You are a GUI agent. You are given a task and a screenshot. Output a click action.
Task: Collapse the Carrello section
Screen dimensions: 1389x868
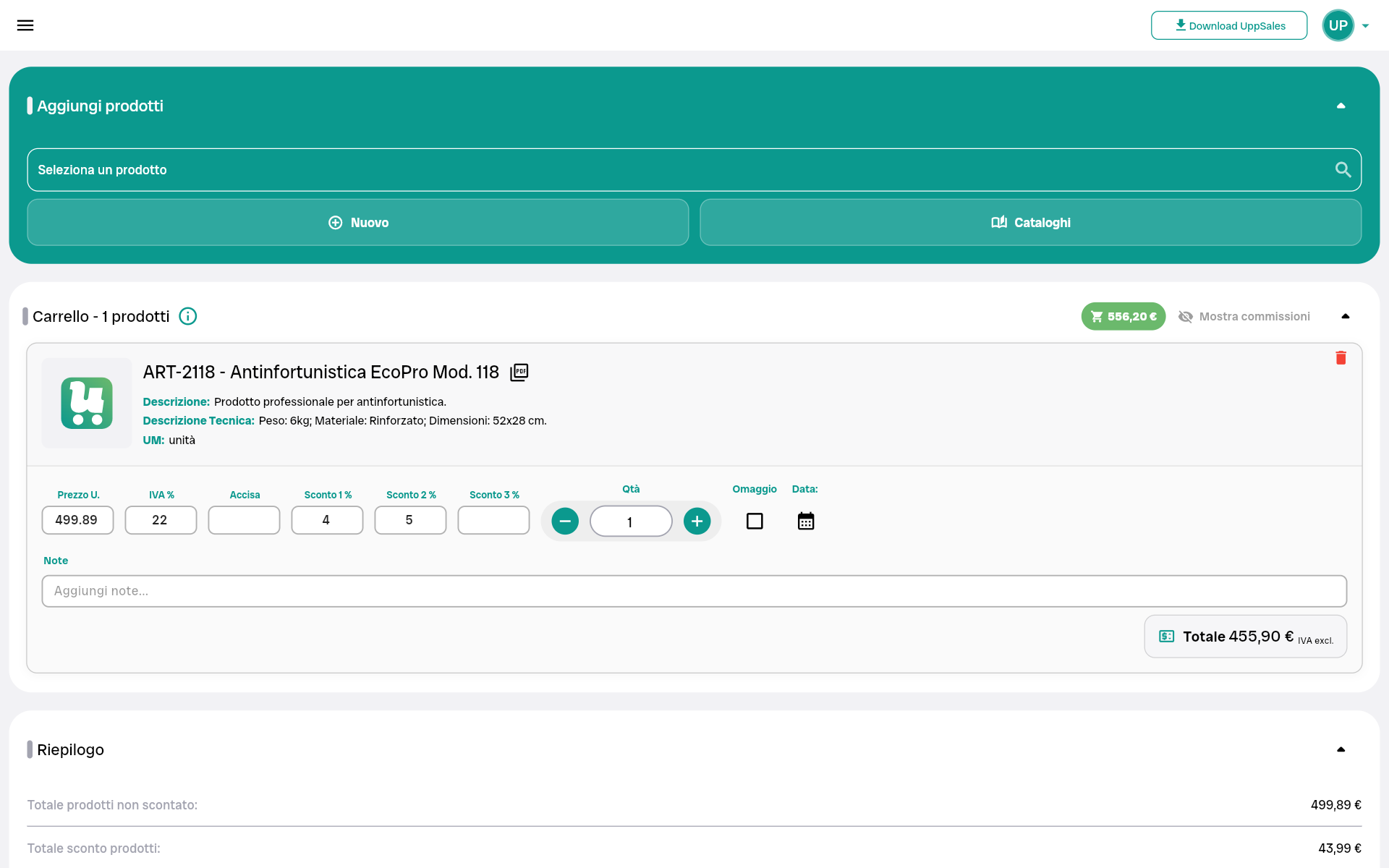point(1345,316)
